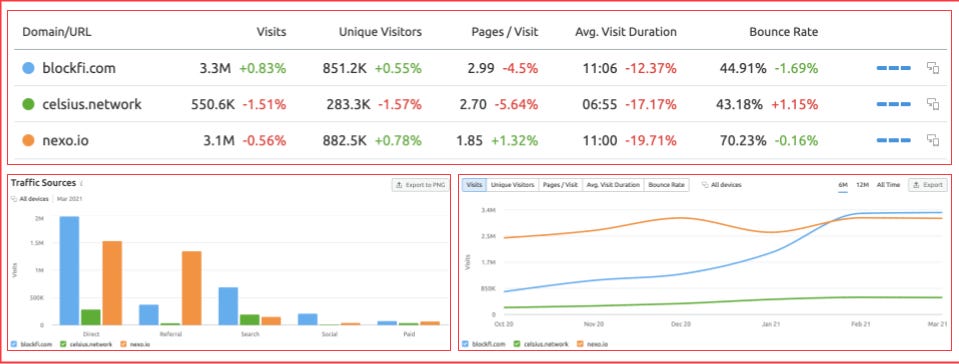
Task: Click the 851.2K unique visitors value
Action: tap(345, 69)
